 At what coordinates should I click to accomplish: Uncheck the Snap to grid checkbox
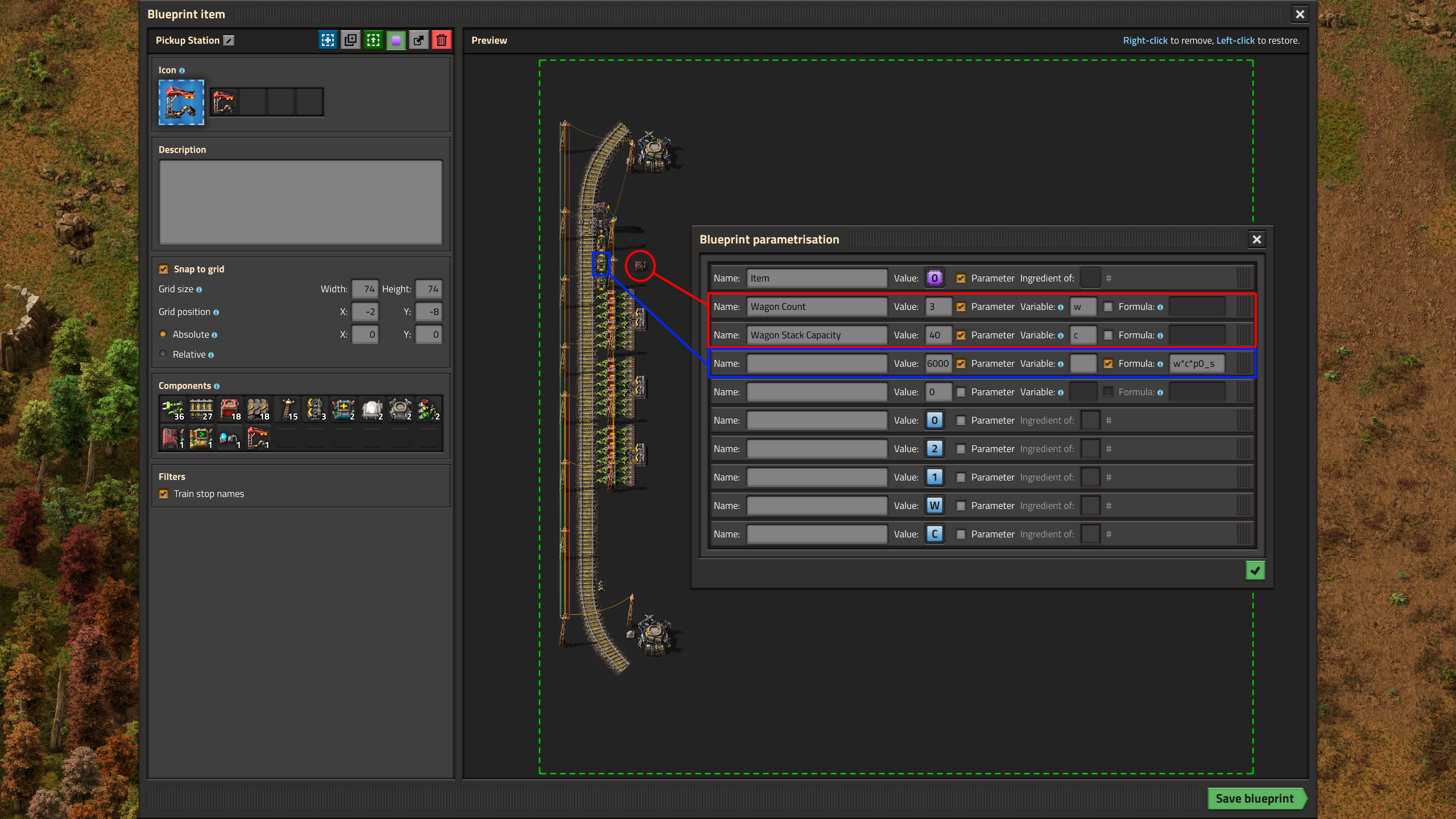(164, 269)
